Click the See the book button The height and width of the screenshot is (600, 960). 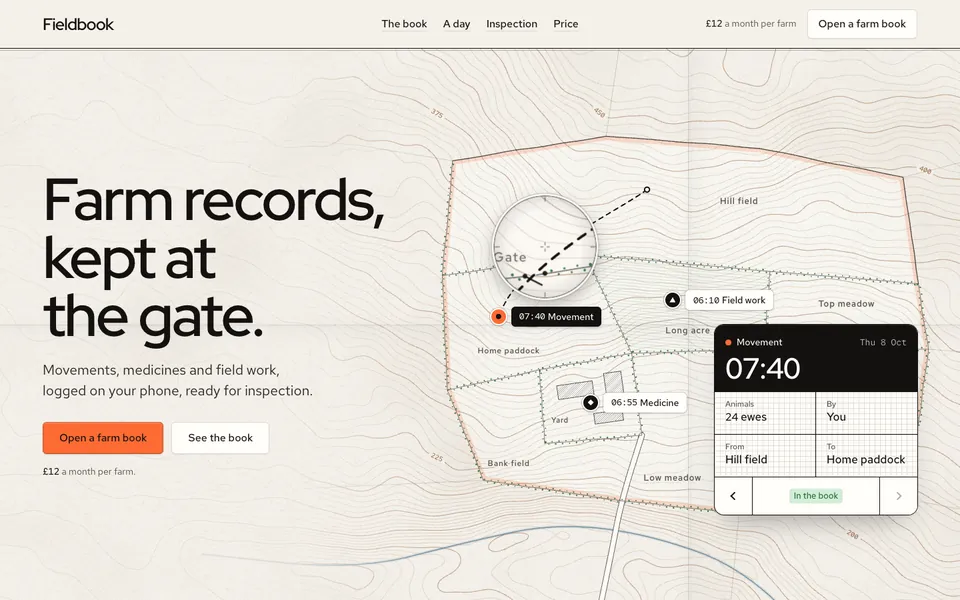[220, 438]
